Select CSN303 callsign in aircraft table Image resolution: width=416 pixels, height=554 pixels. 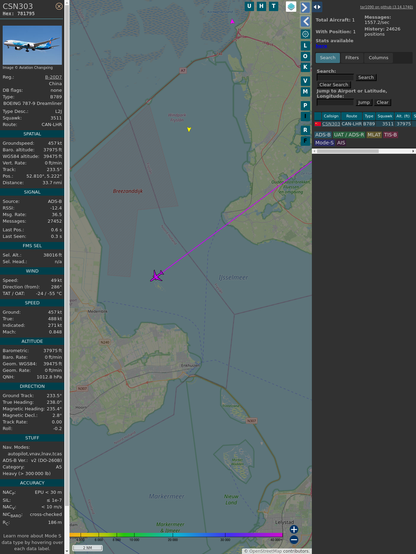(x=331, y=124)
